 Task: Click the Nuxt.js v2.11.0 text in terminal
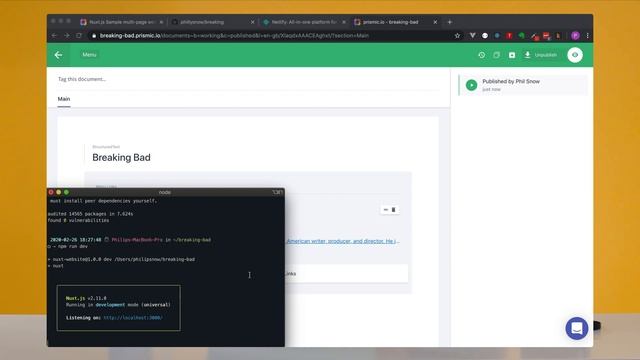(x=86, y=298)
